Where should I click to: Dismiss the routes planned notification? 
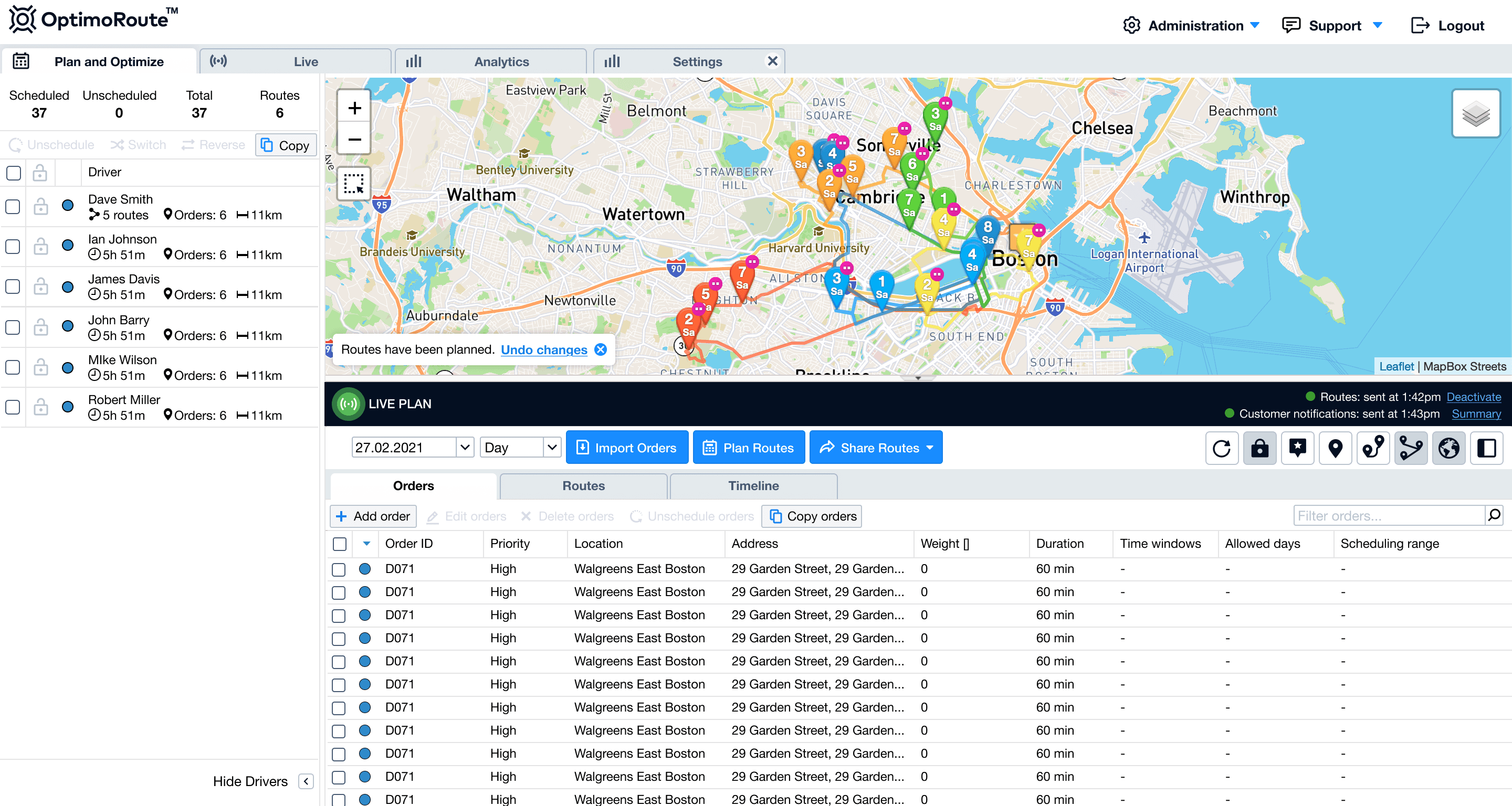(601, 349)
